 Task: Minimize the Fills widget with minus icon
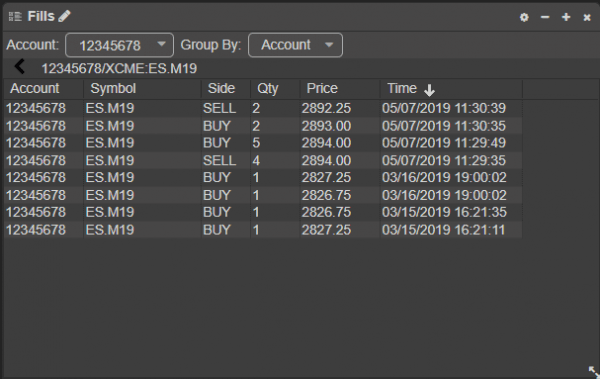545,17
